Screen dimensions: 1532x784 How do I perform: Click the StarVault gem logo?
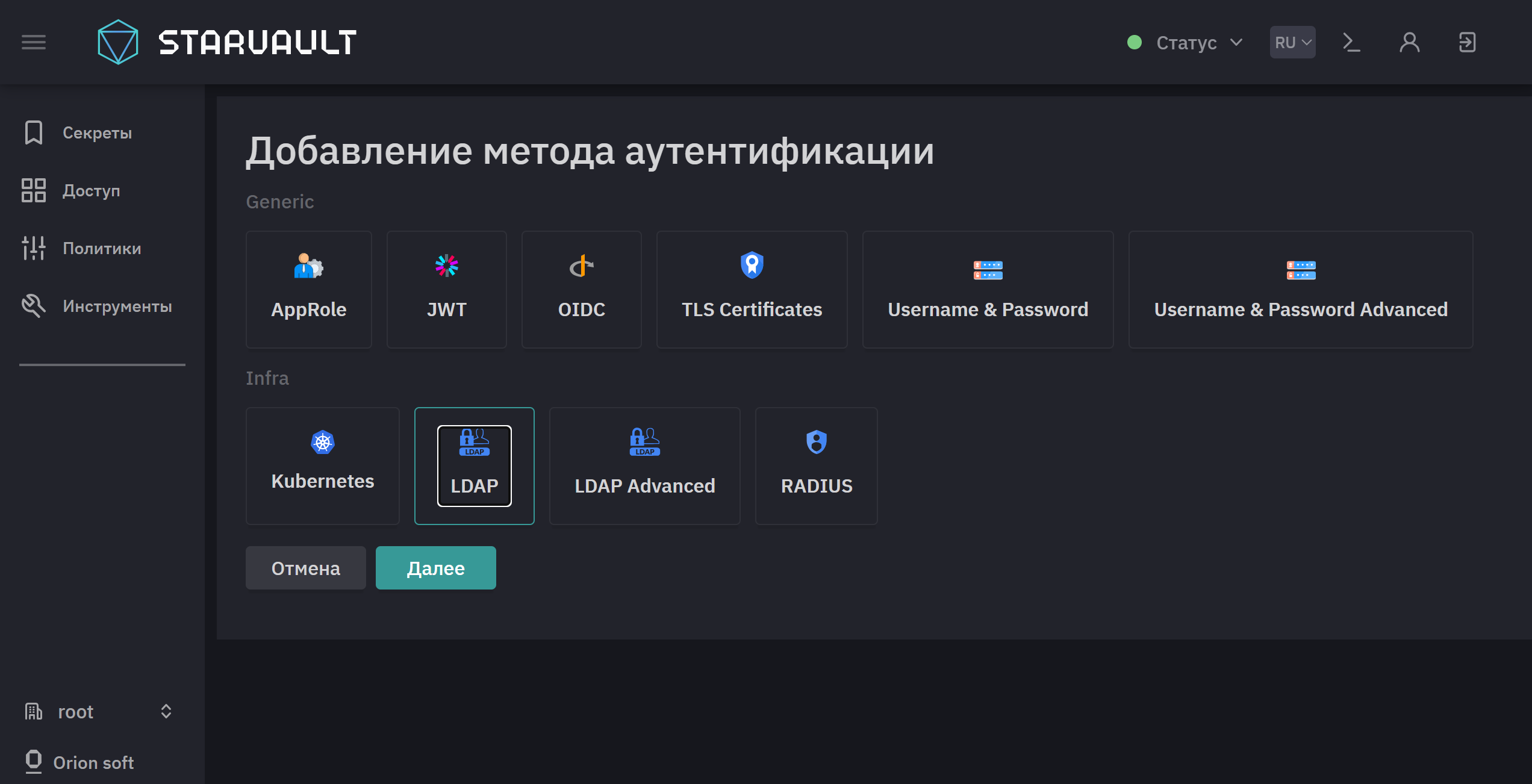(118, 42)
